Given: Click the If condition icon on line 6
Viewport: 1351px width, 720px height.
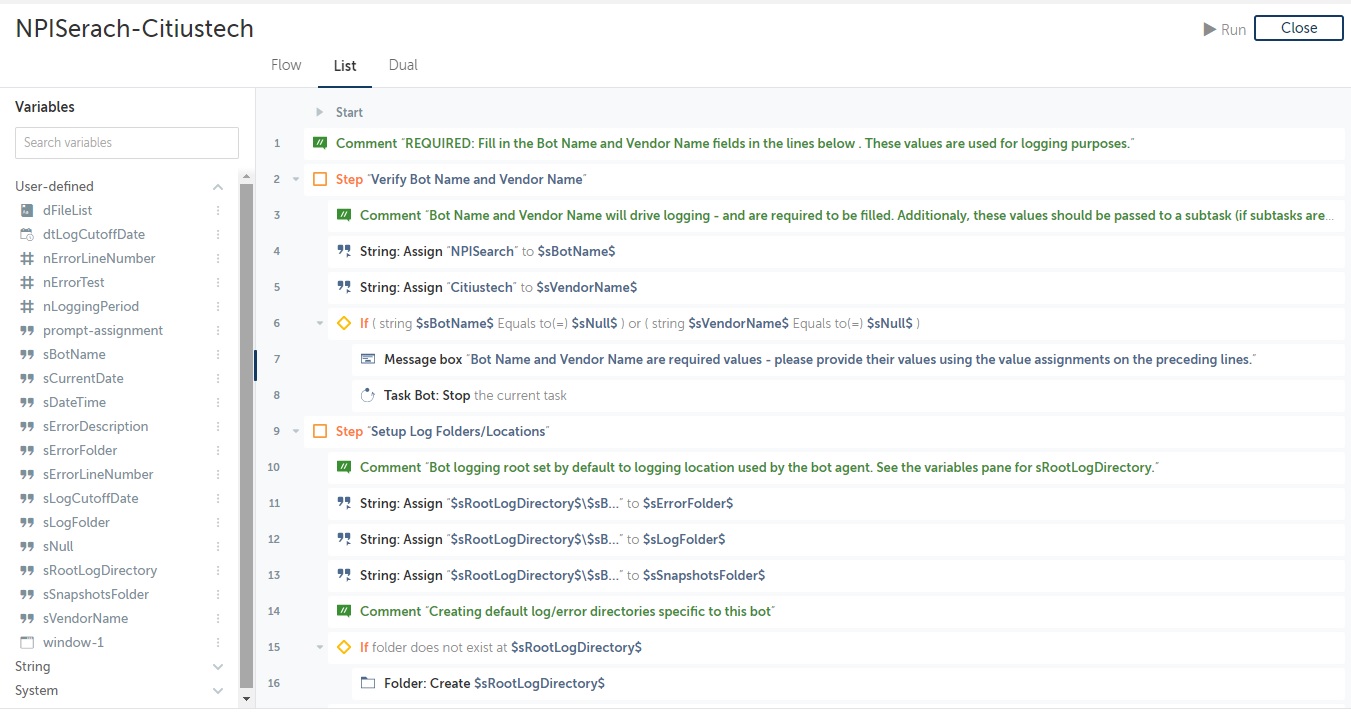Looking at the screenshot, I should click(x=344, y=323).
